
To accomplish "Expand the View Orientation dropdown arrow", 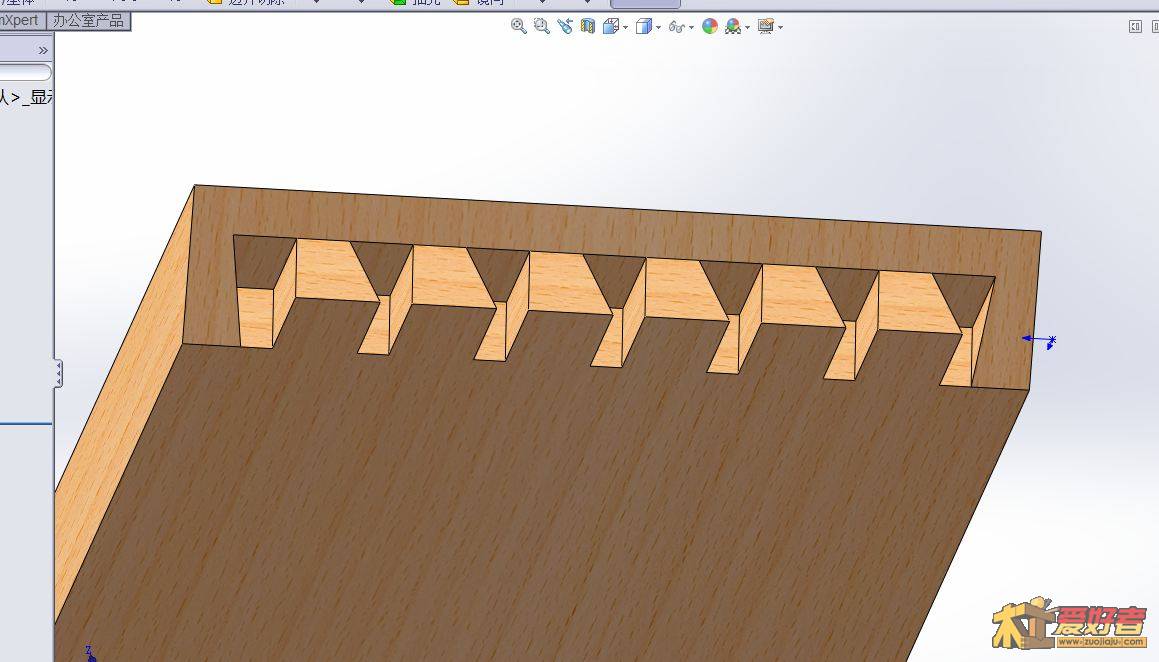I will (x=625, y=27).
